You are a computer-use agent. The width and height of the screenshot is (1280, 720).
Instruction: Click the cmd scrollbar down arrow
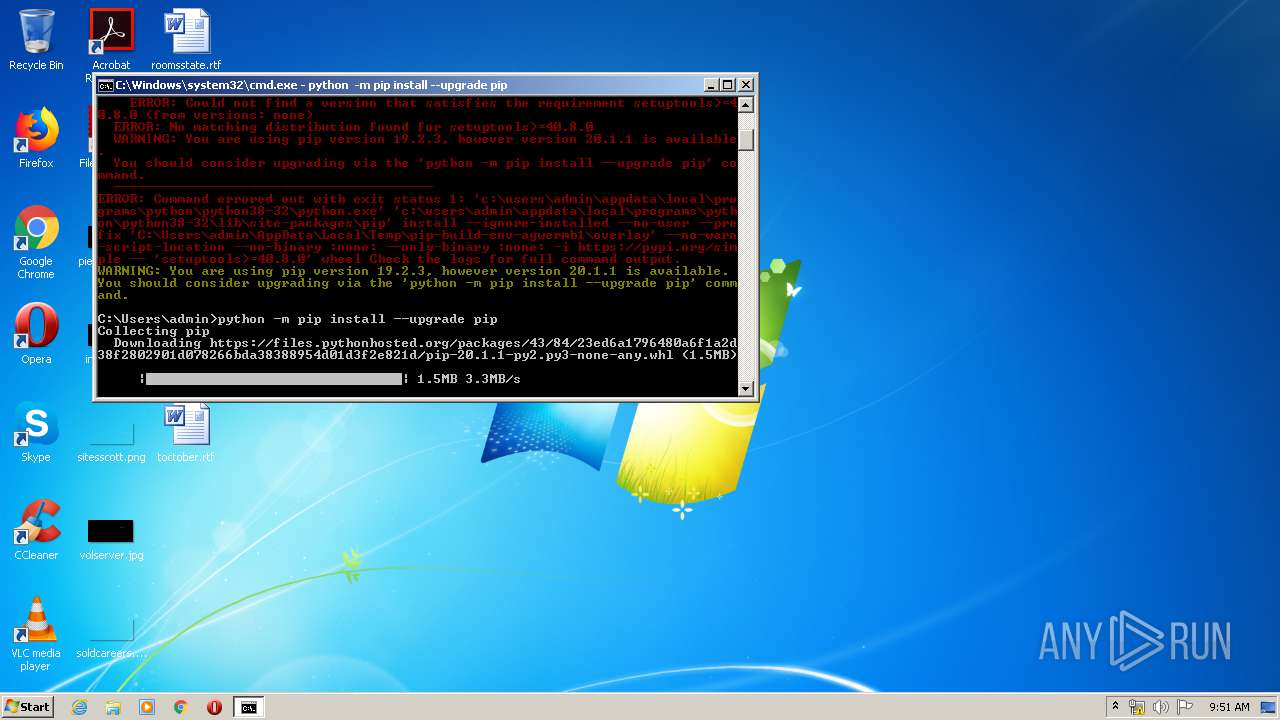[x=746, y=388]
